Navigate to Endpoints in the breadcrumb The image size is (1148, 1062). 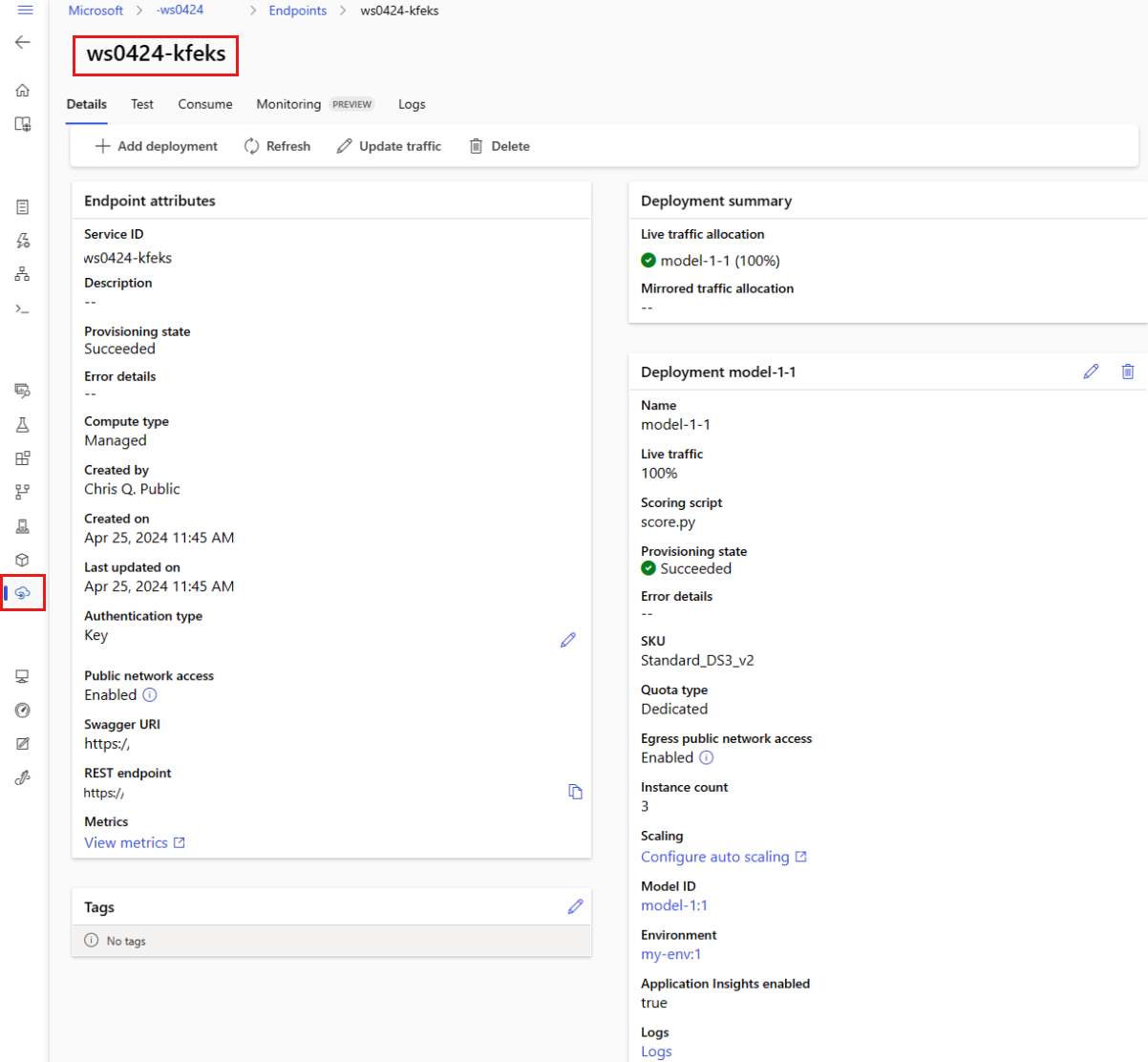click(x=298, y=11)
